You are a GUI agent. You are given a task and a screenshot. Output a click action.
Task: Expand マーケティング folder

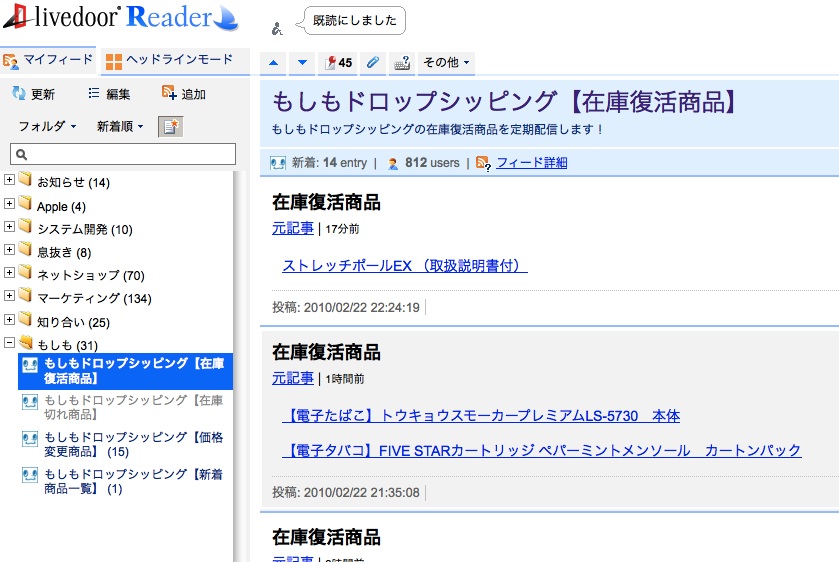pyautogui.click(x=9, y=295)
